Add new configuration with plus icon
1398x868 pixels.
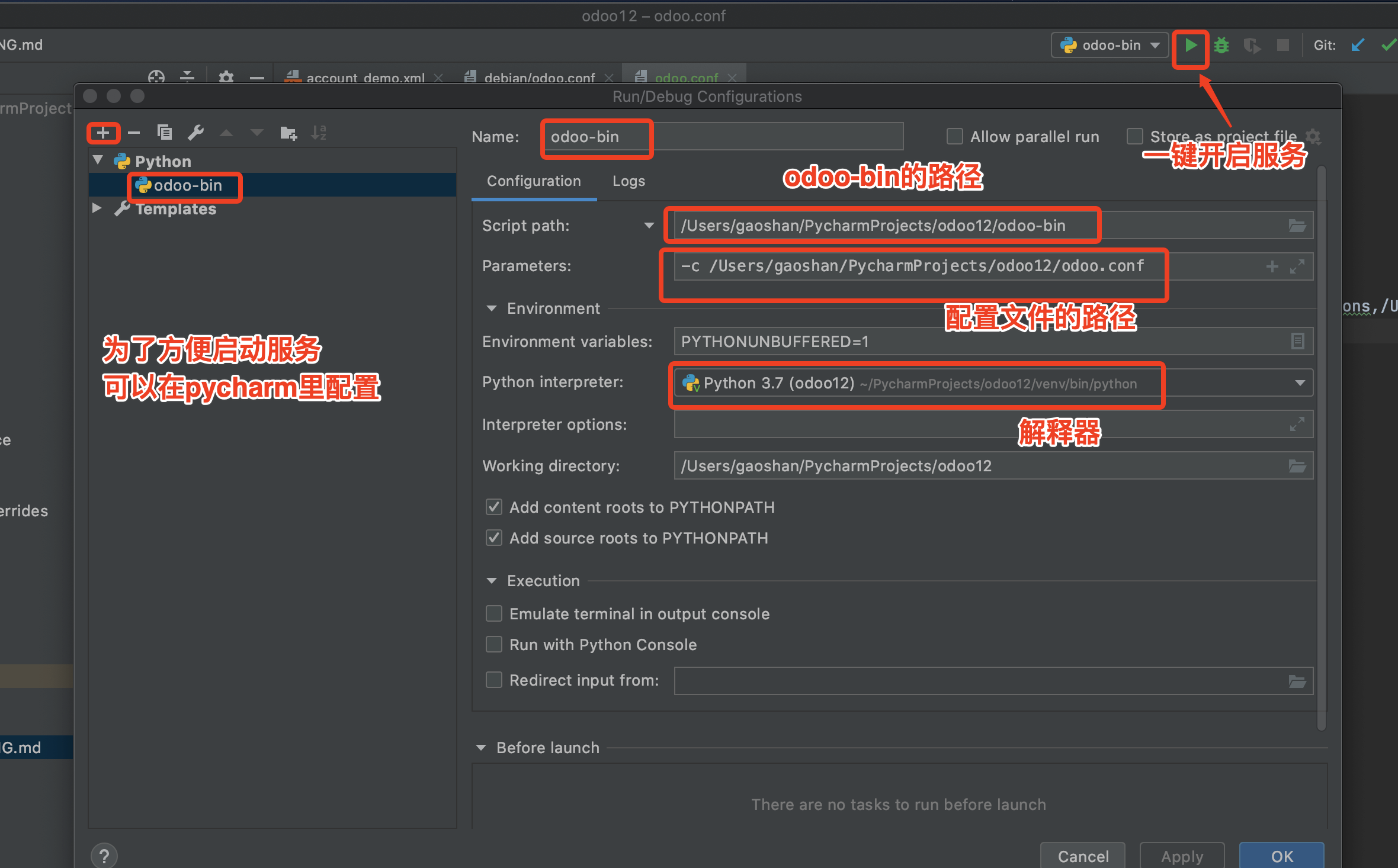coord(103,133)
